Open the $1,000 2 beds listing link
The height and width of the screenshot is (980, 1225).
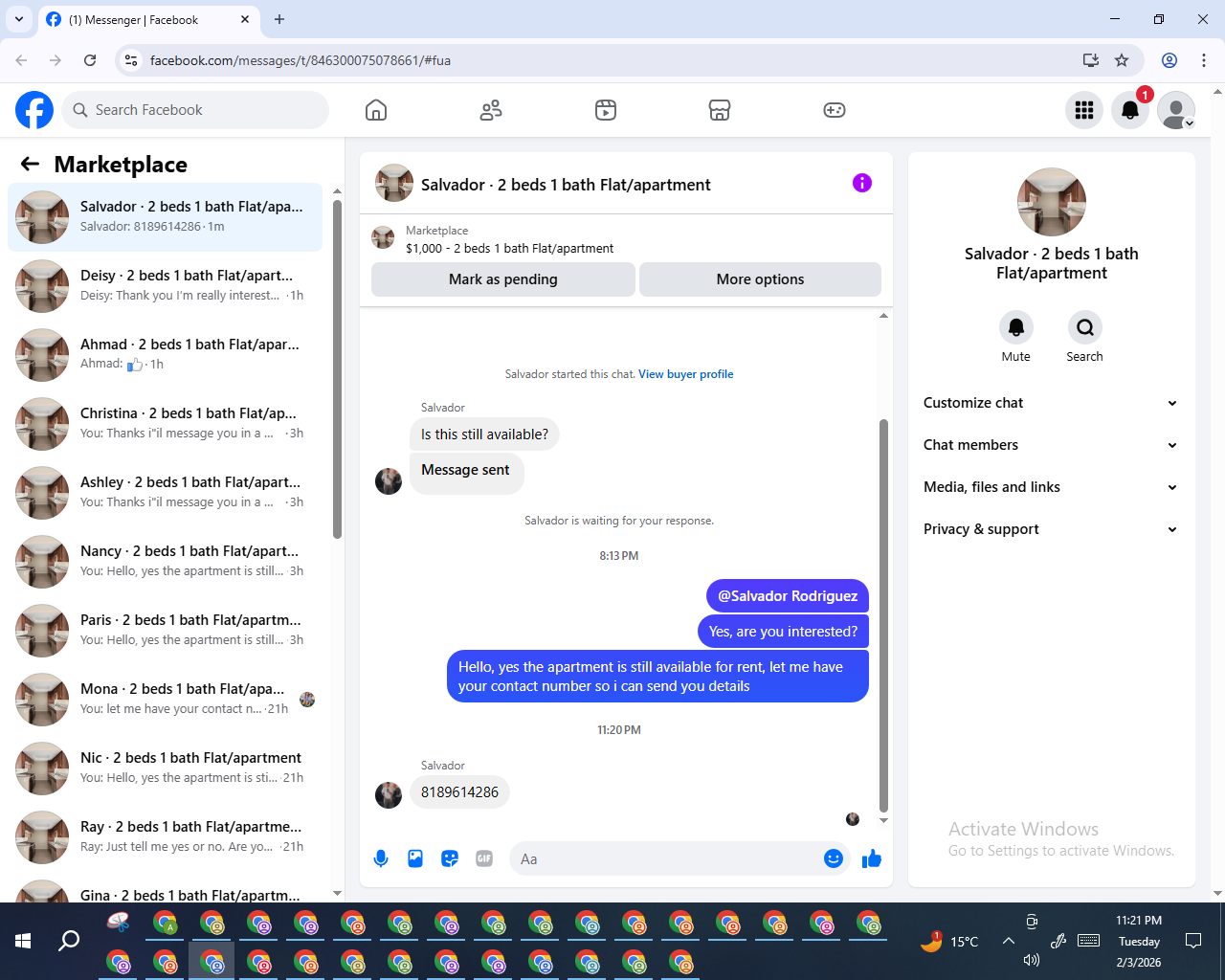pyautogui.click(x=509, y=248)
